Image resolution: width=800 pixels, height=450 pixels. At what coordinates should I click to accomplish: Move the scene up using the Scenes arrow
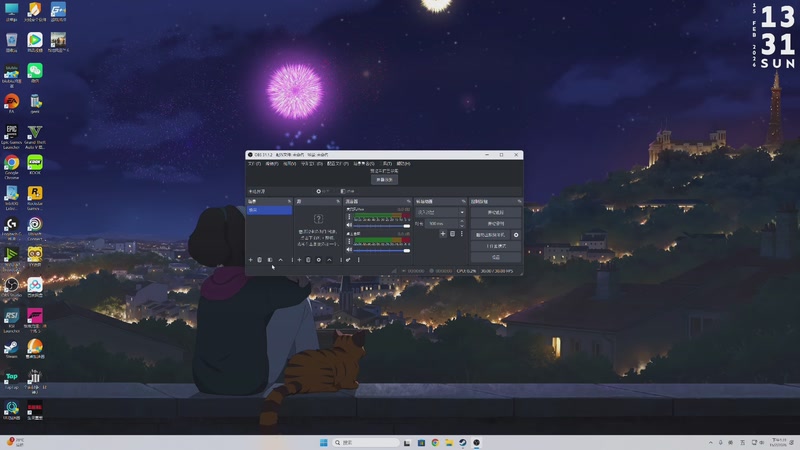(x=281, y=260)
